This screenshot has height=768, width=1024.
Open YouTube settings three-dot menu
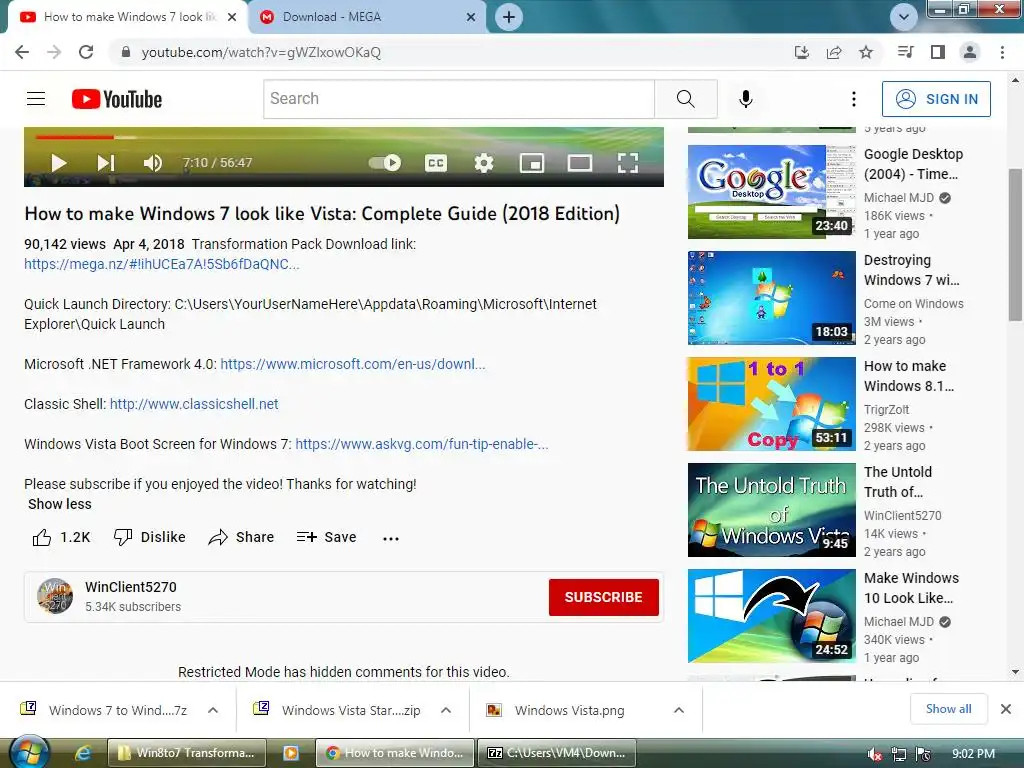coord(854,99)
